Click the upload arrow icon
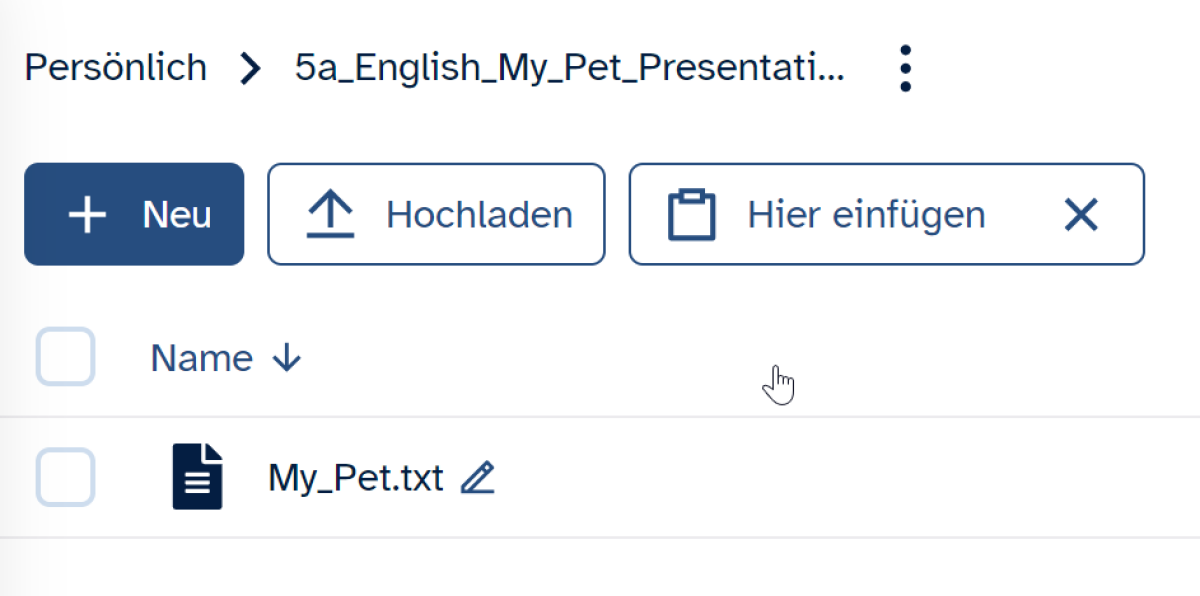 [x=330, y=215]
